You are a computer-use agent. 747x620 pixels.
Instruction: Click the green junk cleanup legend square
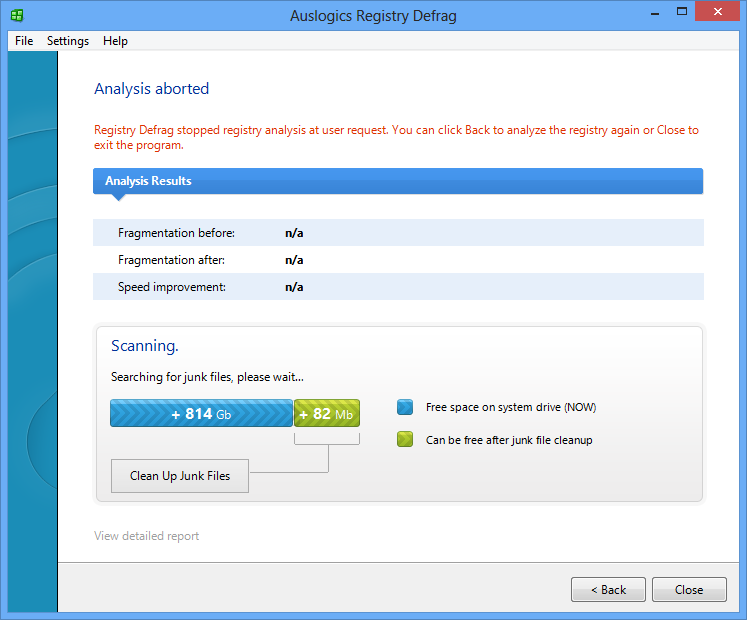[x=405, y=439]
